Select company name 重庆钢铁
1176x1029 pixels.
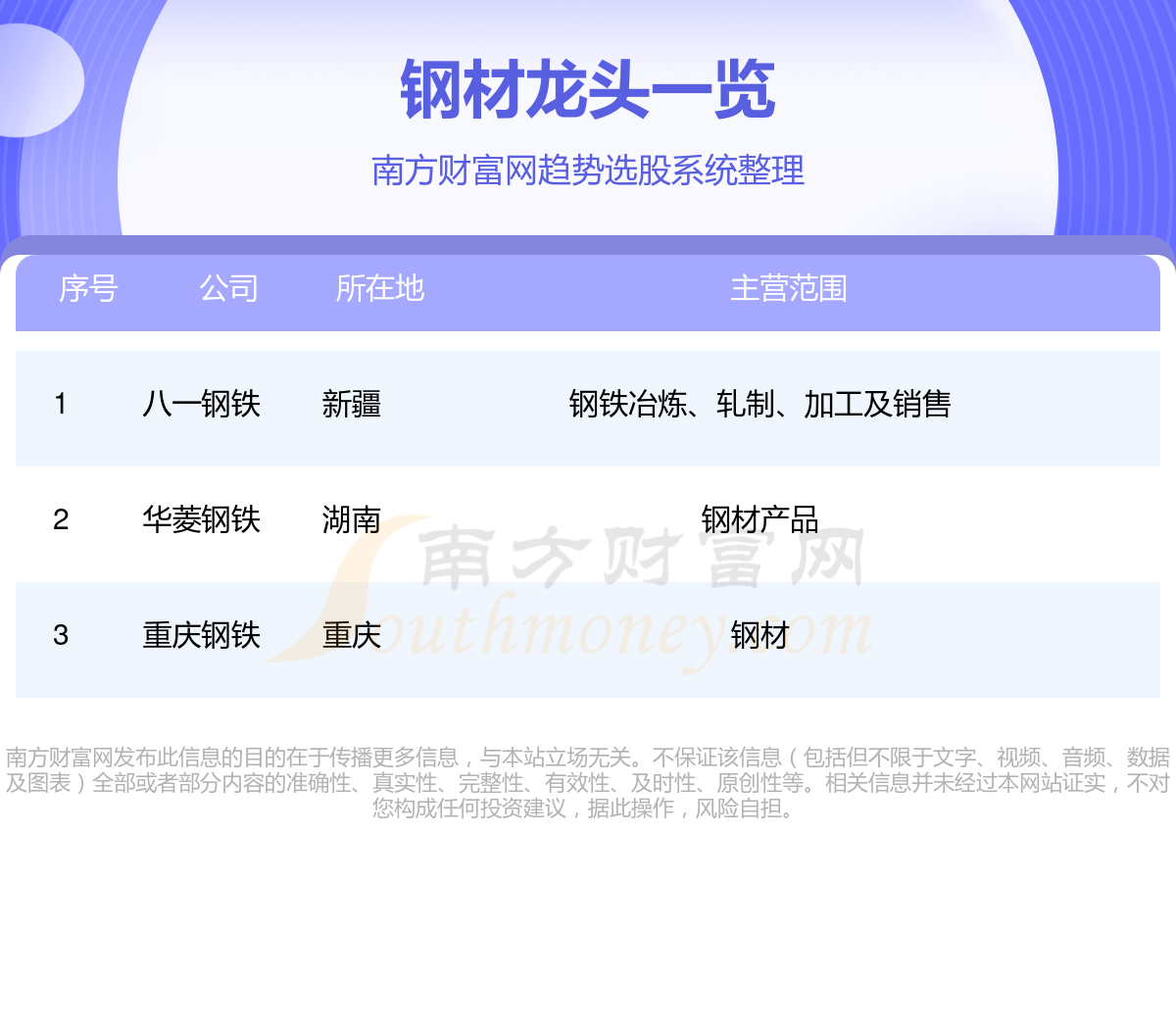202,635
